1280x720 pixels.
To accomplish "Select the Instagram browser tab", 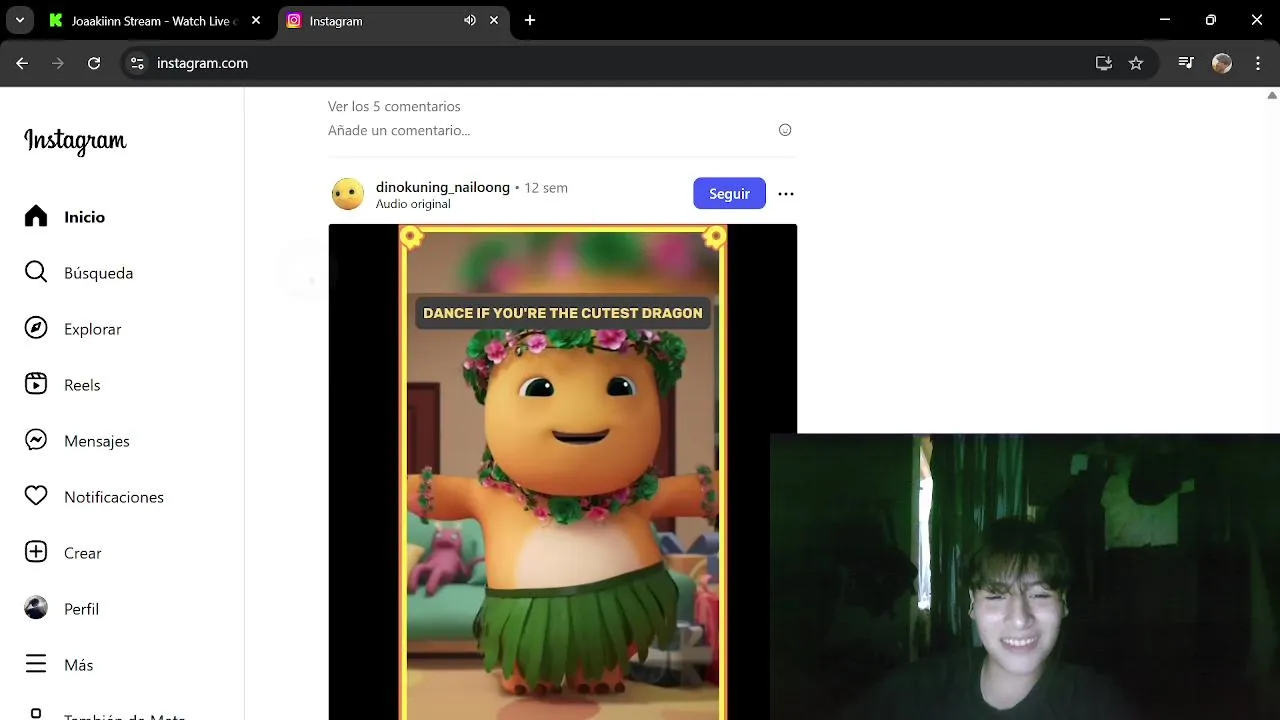I will (x=392, y=21).
